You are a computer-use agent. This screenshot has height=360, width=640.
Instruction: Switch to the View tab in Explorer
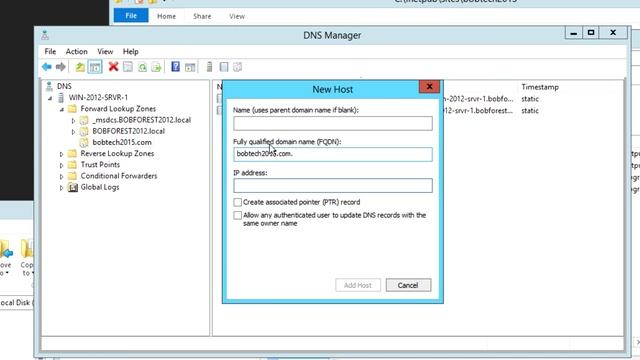pyautogui.click(x=237, y=16)
